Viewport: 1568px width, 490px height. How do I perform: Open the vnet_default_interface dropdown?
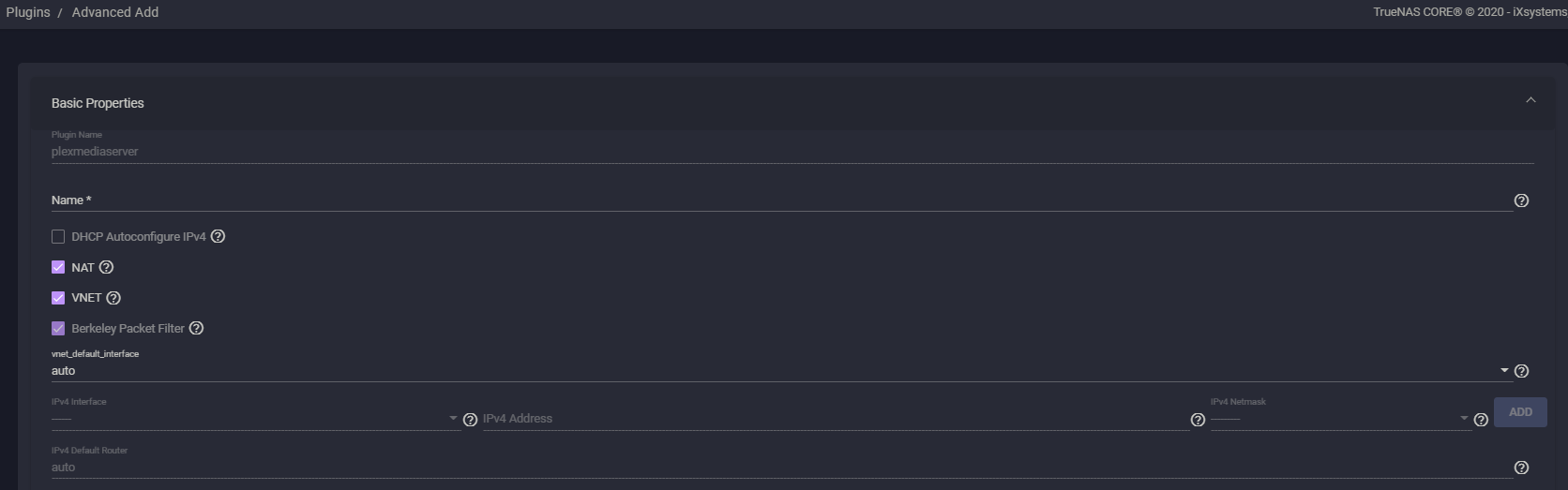pos(779,371)
